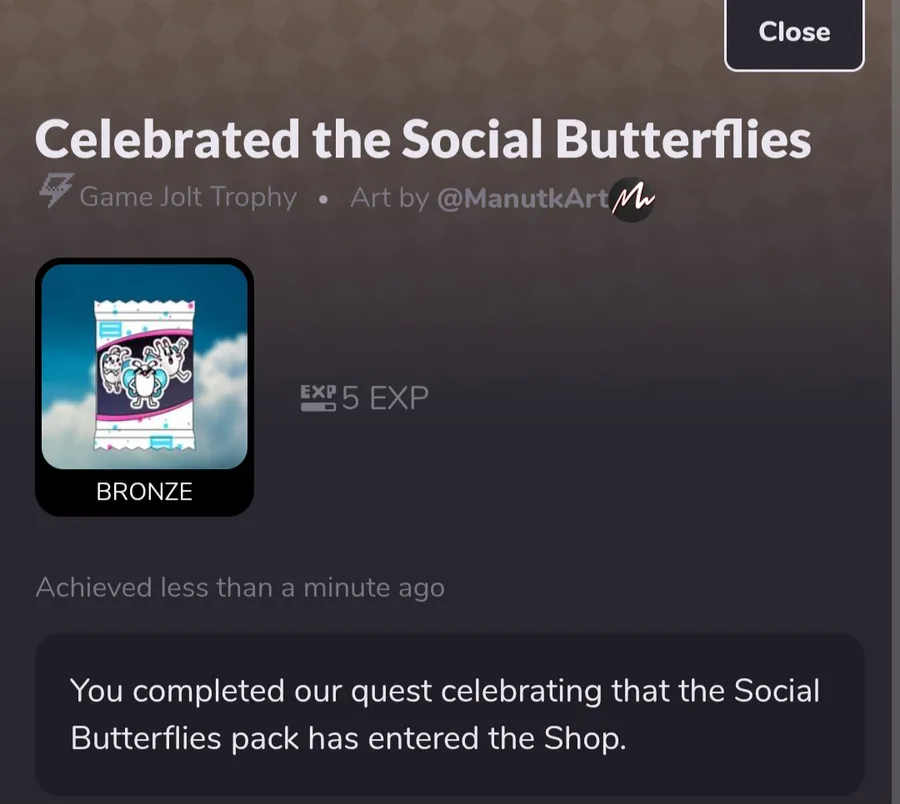Close the trophy details popup
This screenshot has width=900, height=804.
(x=794, y=33)
